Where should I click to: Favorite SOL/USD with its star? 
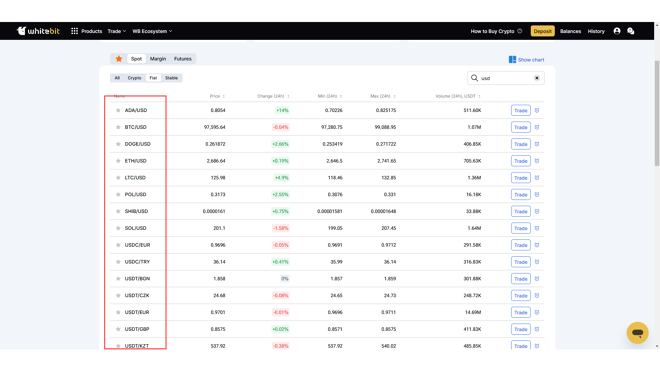tap(118, 228)
